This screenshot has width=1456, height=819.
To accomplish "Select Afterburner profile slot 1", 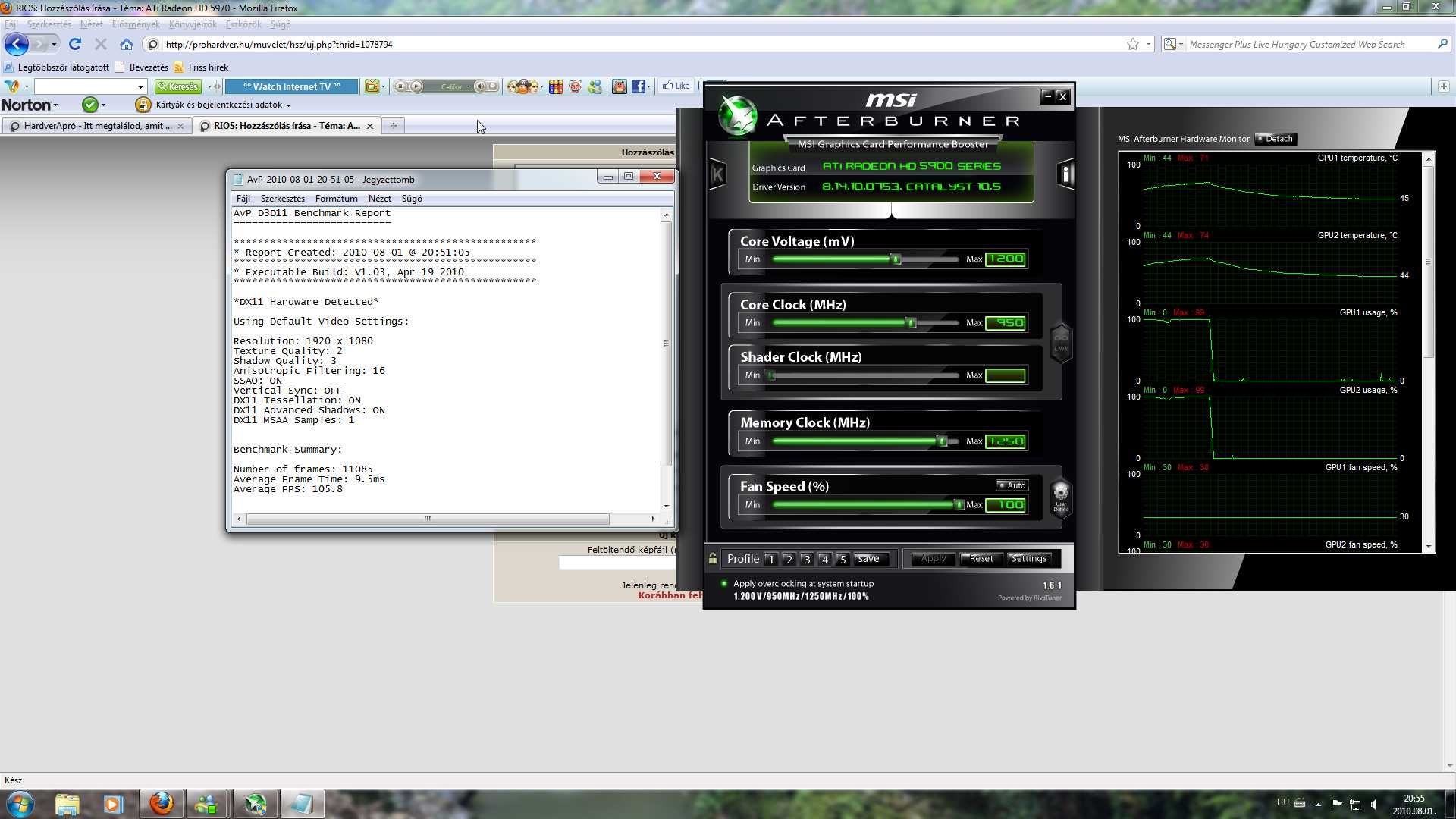I will click(770, 559).
